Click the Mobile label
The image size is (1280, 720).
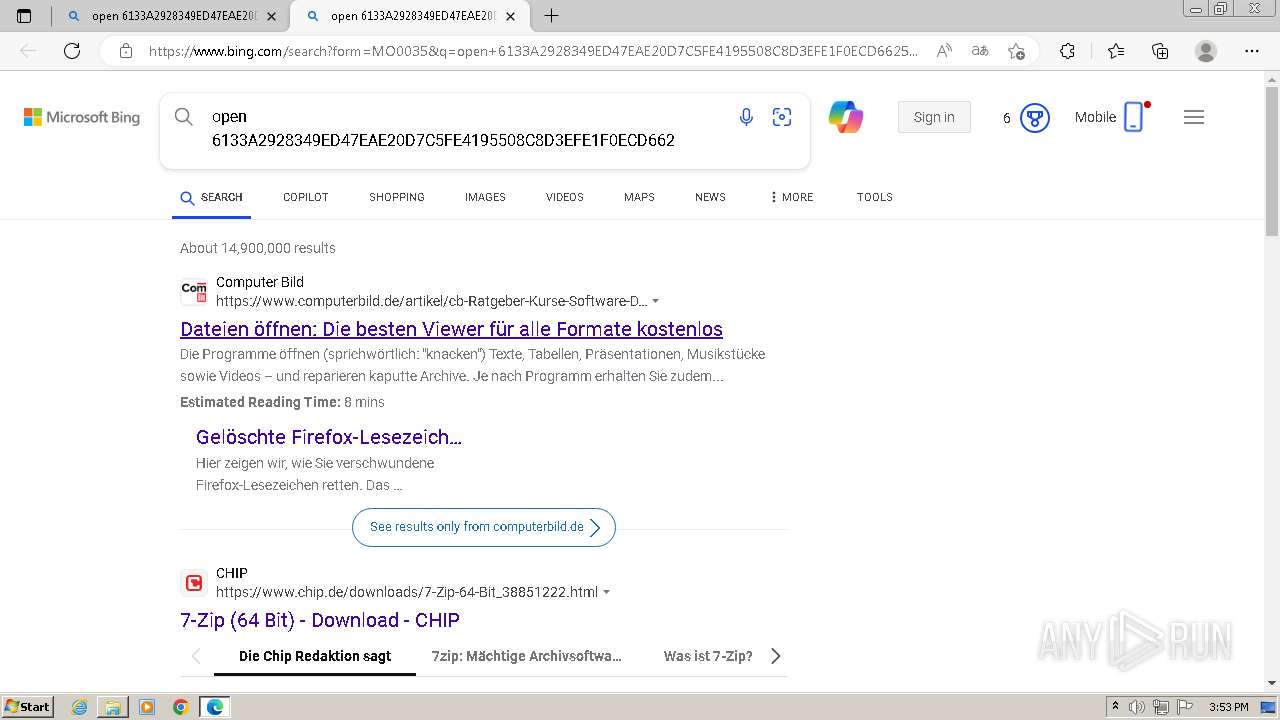tap(1095, 117)
